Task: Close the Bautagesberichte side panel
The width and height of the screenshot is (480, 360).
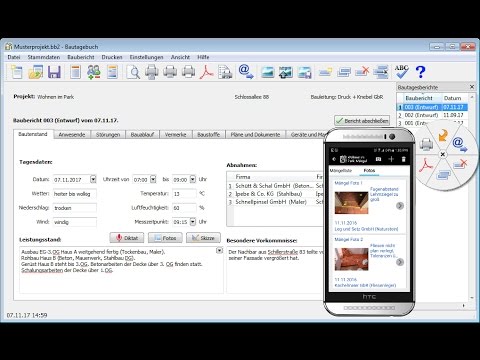Action: [x=472, y=87]
